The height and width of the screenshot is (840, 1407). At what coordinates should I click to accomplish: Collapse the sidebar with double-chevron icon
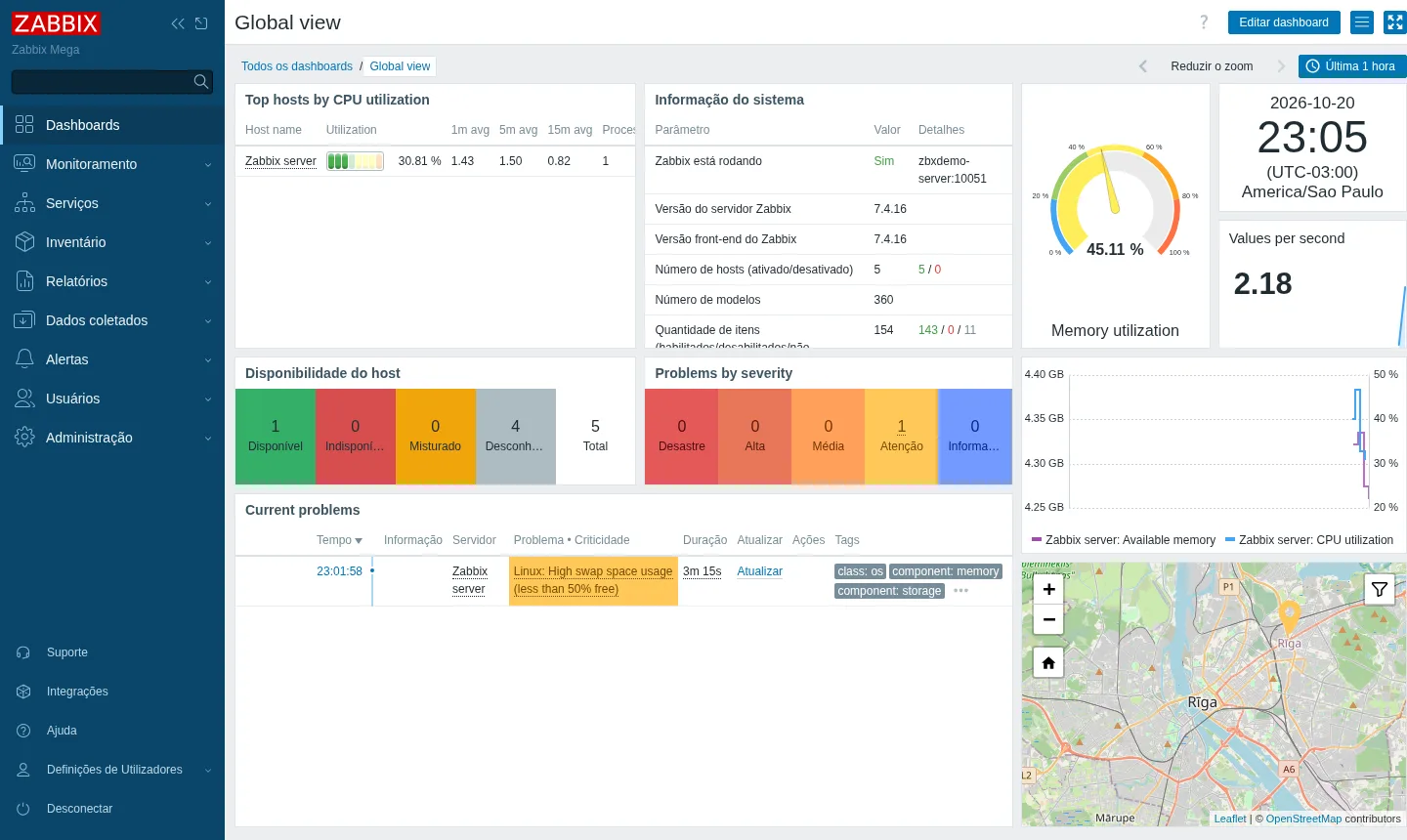click(177, 23)
